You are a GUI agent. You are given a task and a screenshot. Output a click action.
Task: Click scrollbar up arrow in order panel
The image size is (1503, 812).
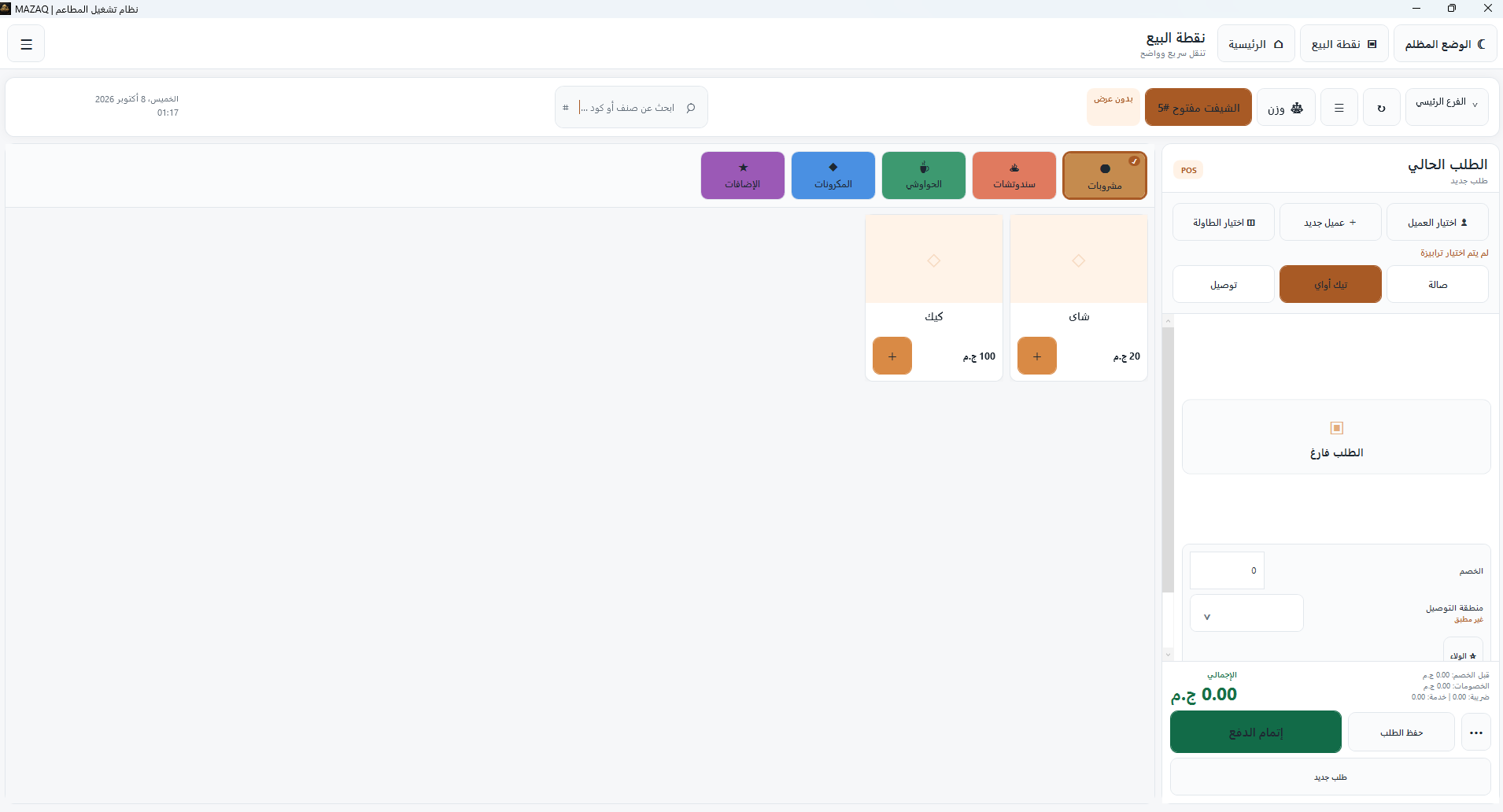[x=1168, y=321]
